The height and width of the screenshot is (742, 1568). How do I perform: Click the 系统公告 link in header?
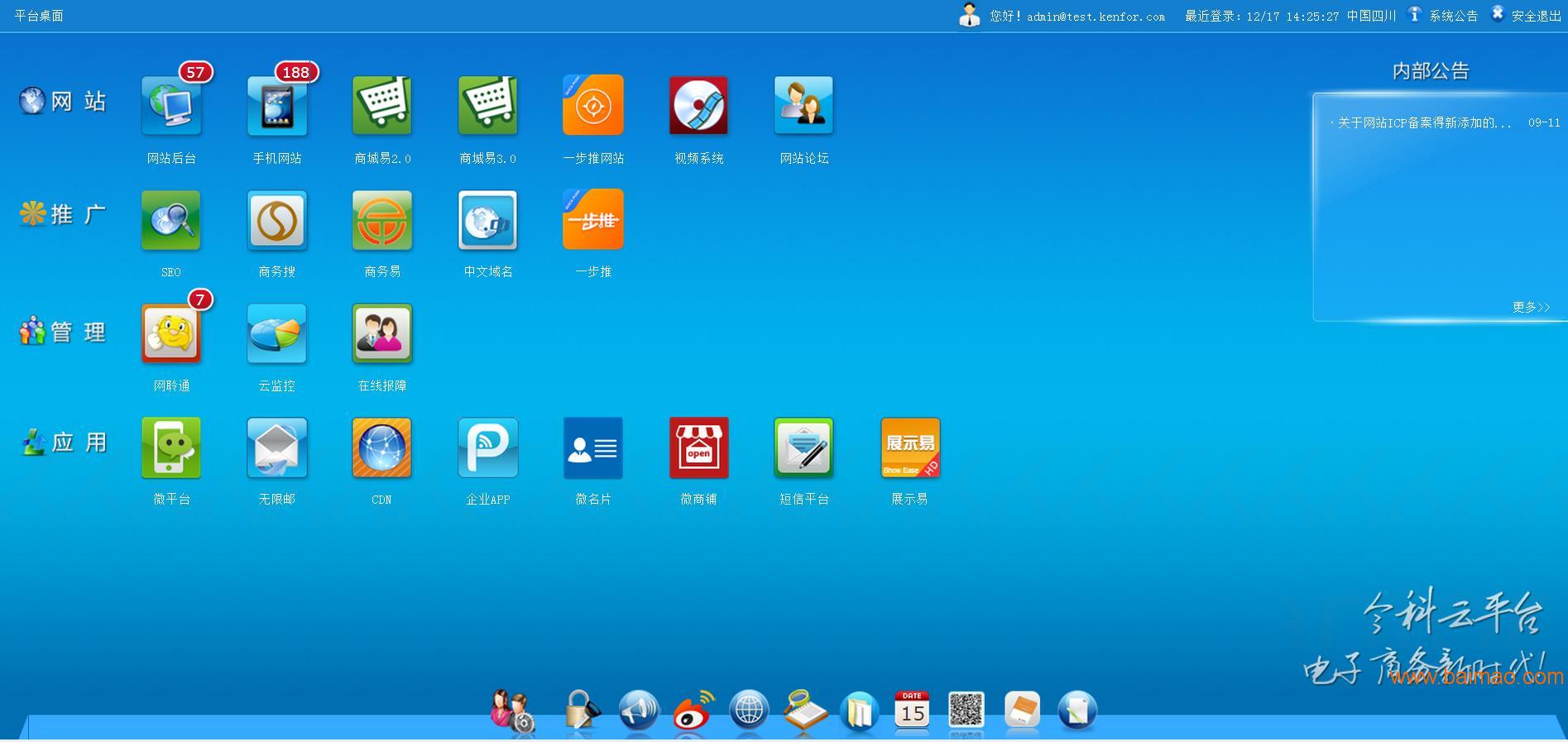(x=1454, y=16)
